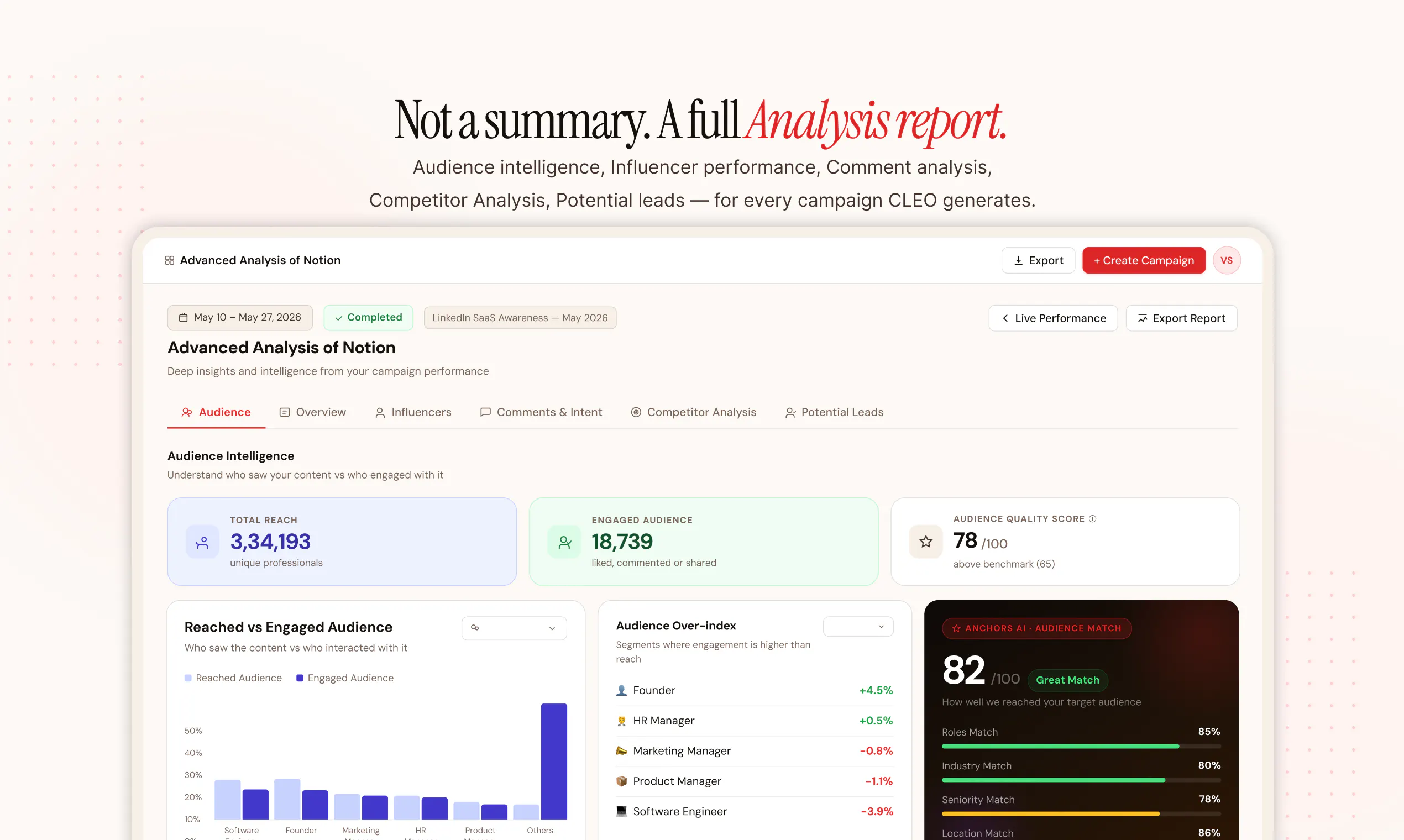Select the Potential Leads tab

pyautogui.click(x=835, y=413)
